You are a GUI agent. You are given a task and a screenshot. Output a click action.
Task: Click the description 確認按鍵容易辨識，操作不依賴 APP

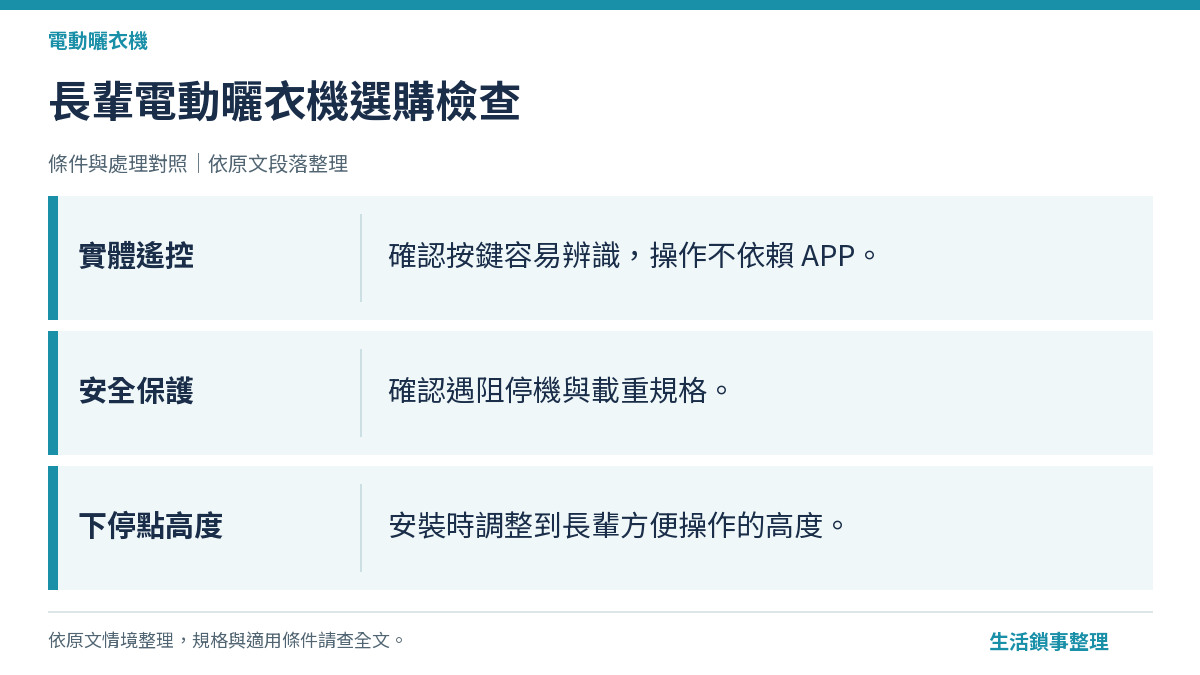click(633, 257)
